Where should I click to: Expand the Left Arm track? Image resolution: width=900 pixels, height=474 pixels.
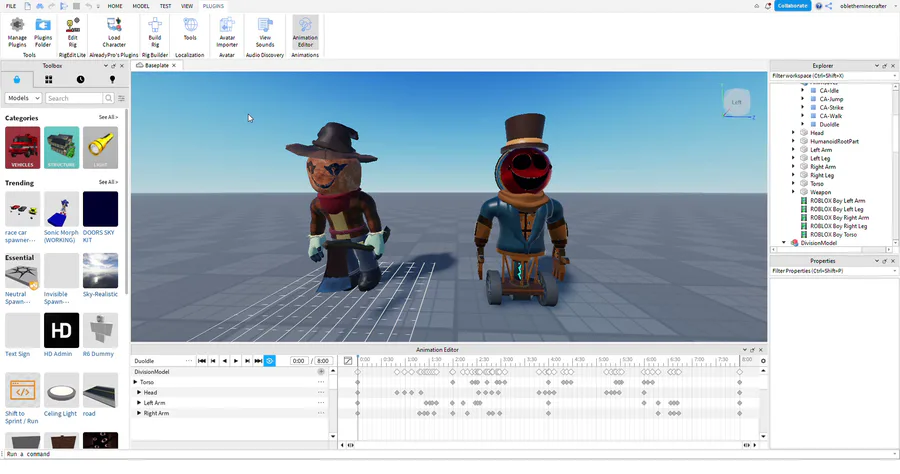click(139, 403)
